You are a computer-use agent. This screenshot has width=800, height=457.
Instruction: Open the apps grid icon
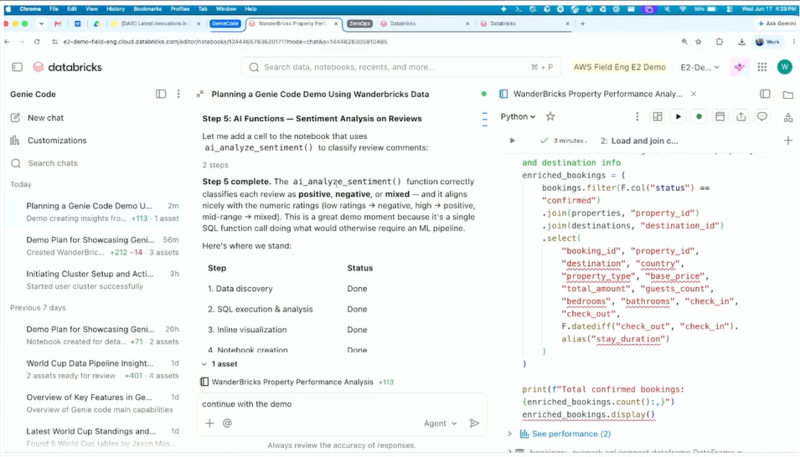pos(762,67)
